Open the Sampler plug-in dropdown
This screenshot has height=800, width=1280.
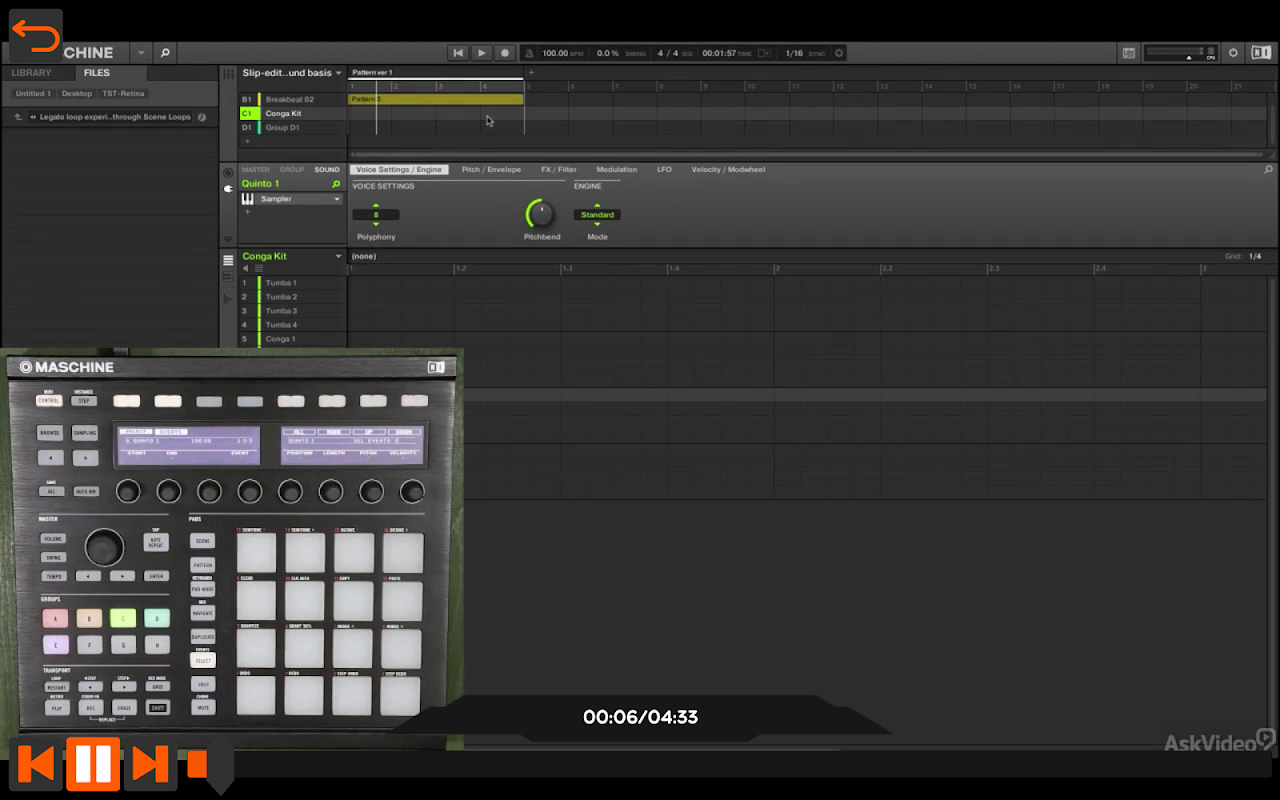pyautogui.click(x=337, y=199)
